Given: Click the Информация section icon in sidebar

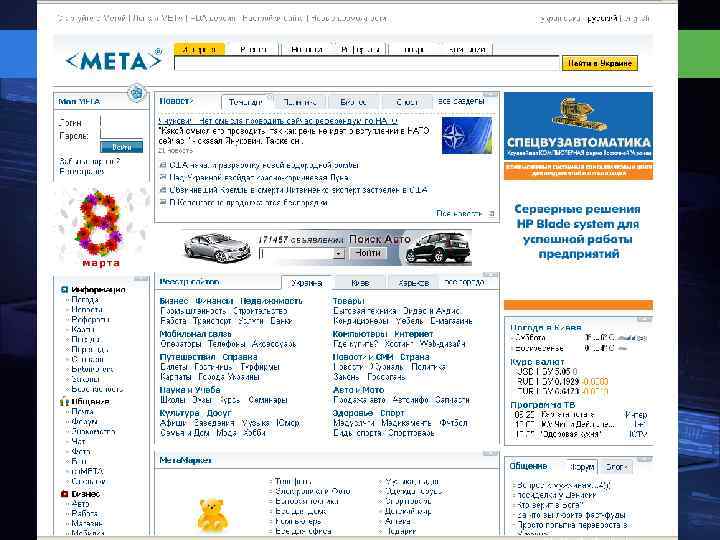Looking at the screenshot, I should [65, 290].
